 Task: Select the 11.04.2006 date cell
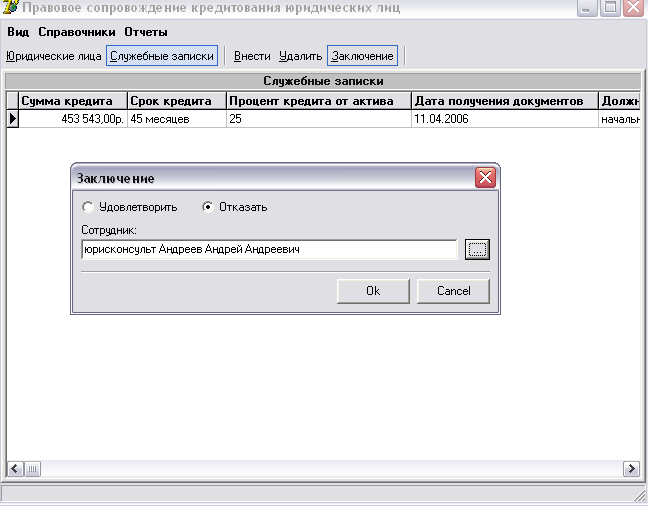[505, 119]
